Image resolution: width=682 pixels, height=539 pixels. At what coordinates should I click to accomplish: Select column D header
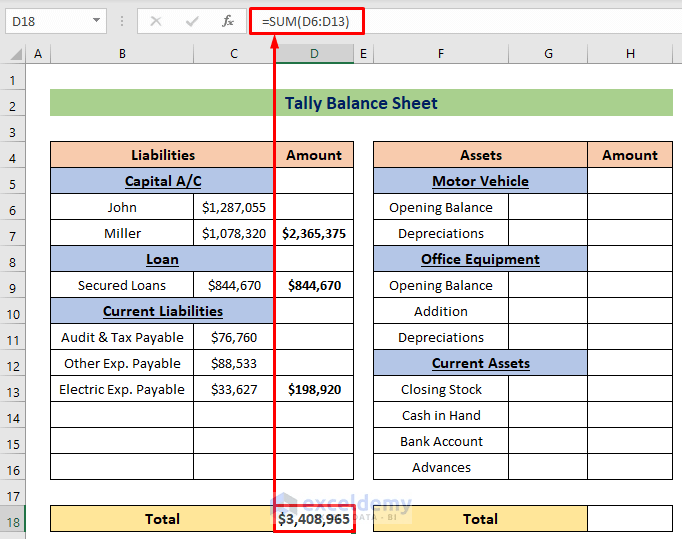[x=314, y=54]
